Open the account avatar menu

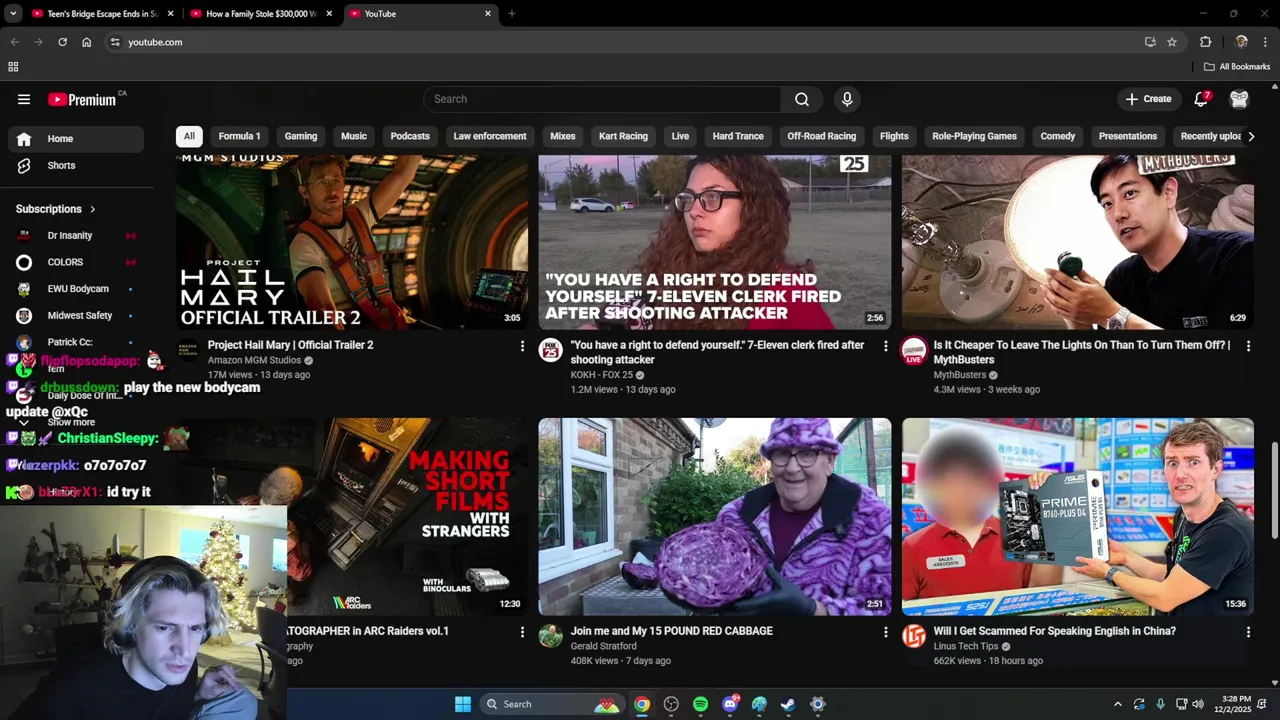[1240, 99]
